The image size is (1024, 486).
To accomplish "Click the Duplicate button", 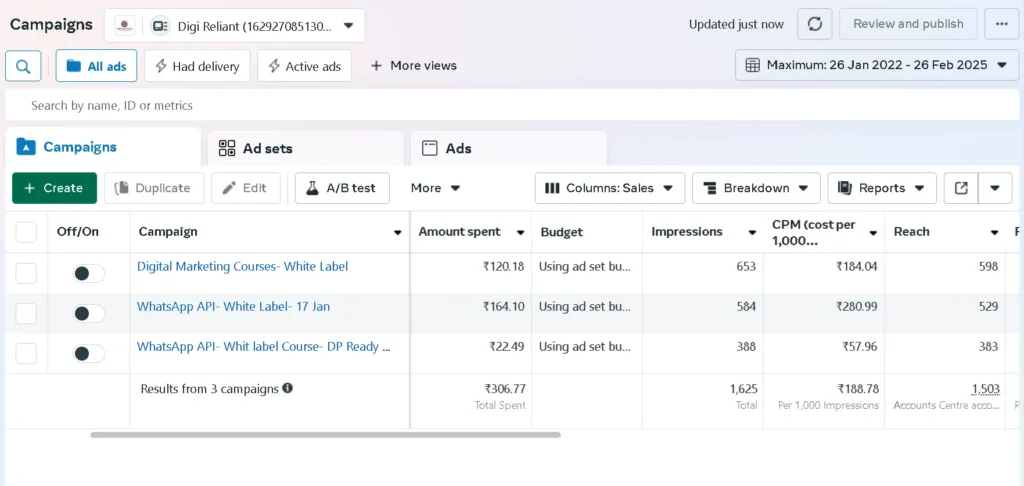I will (x=154, y=188).
